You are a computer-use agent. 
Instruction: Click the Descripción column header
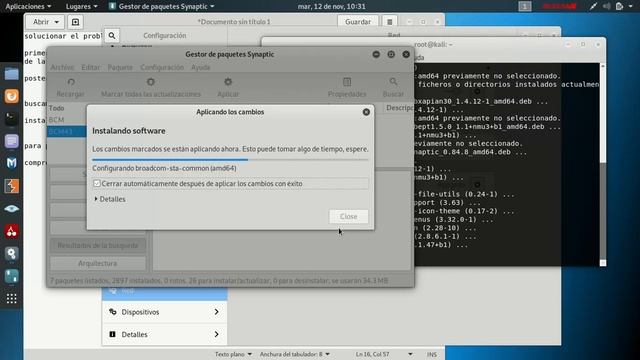399,108
